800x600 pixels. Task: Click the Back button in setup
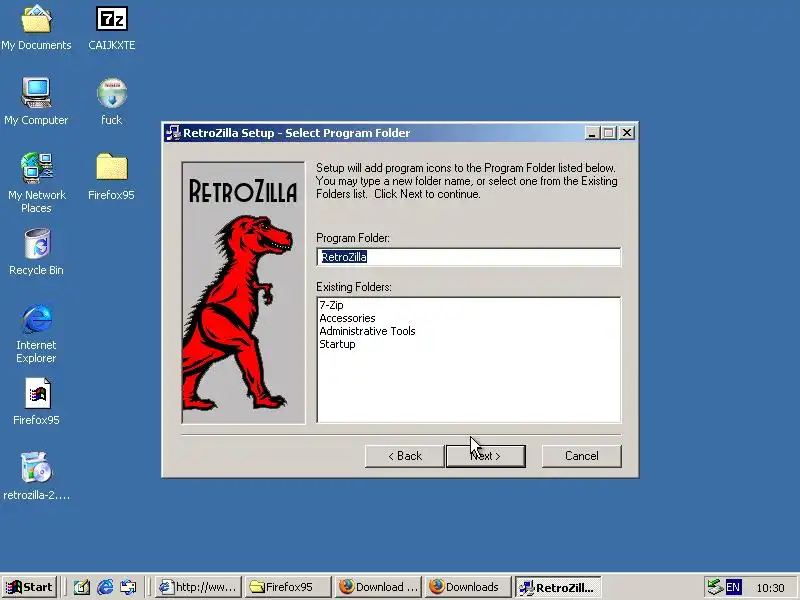[405, 456]
